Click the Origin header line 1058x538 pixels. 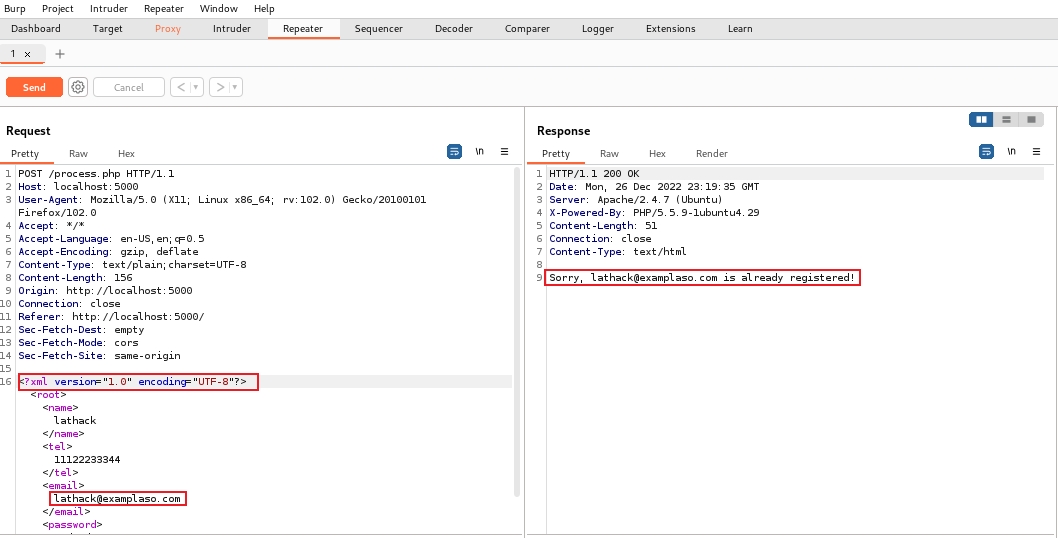(x=105, y=291)
